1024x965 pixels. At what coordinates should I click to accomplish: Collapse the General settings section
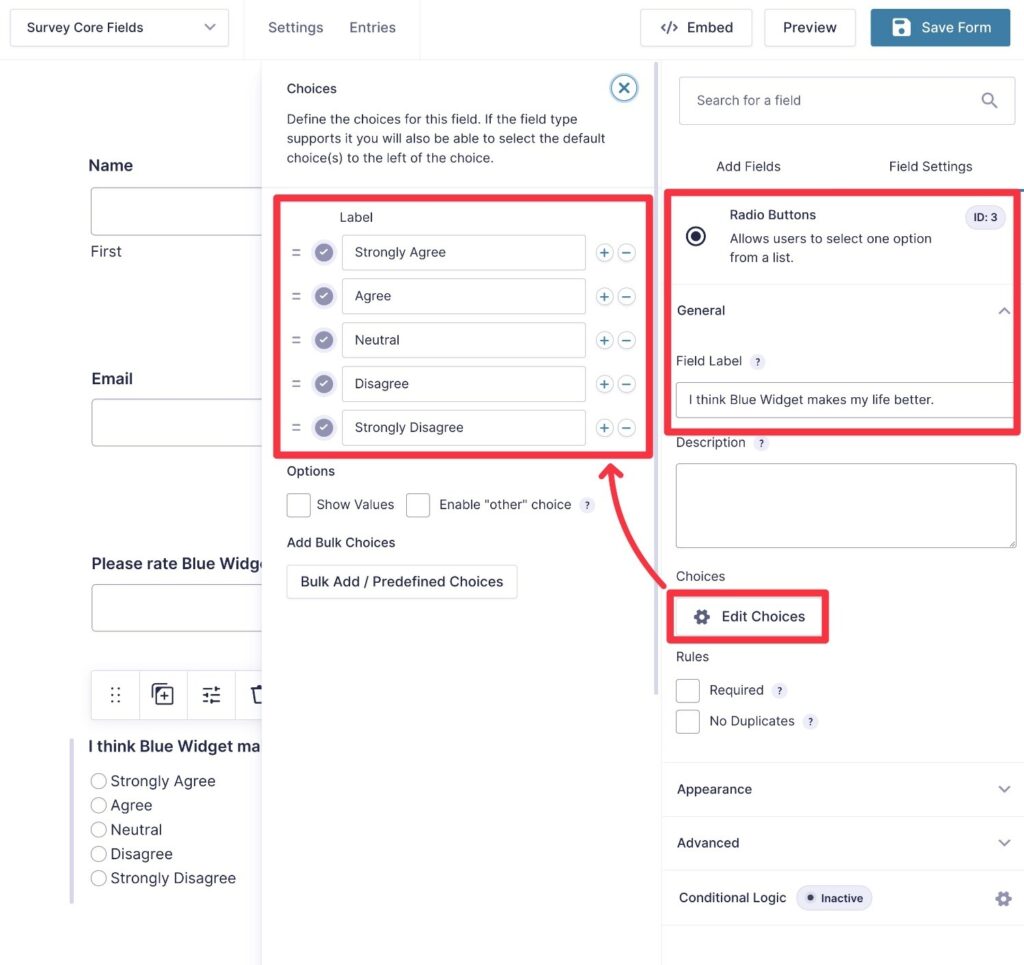click(1004, 311)
